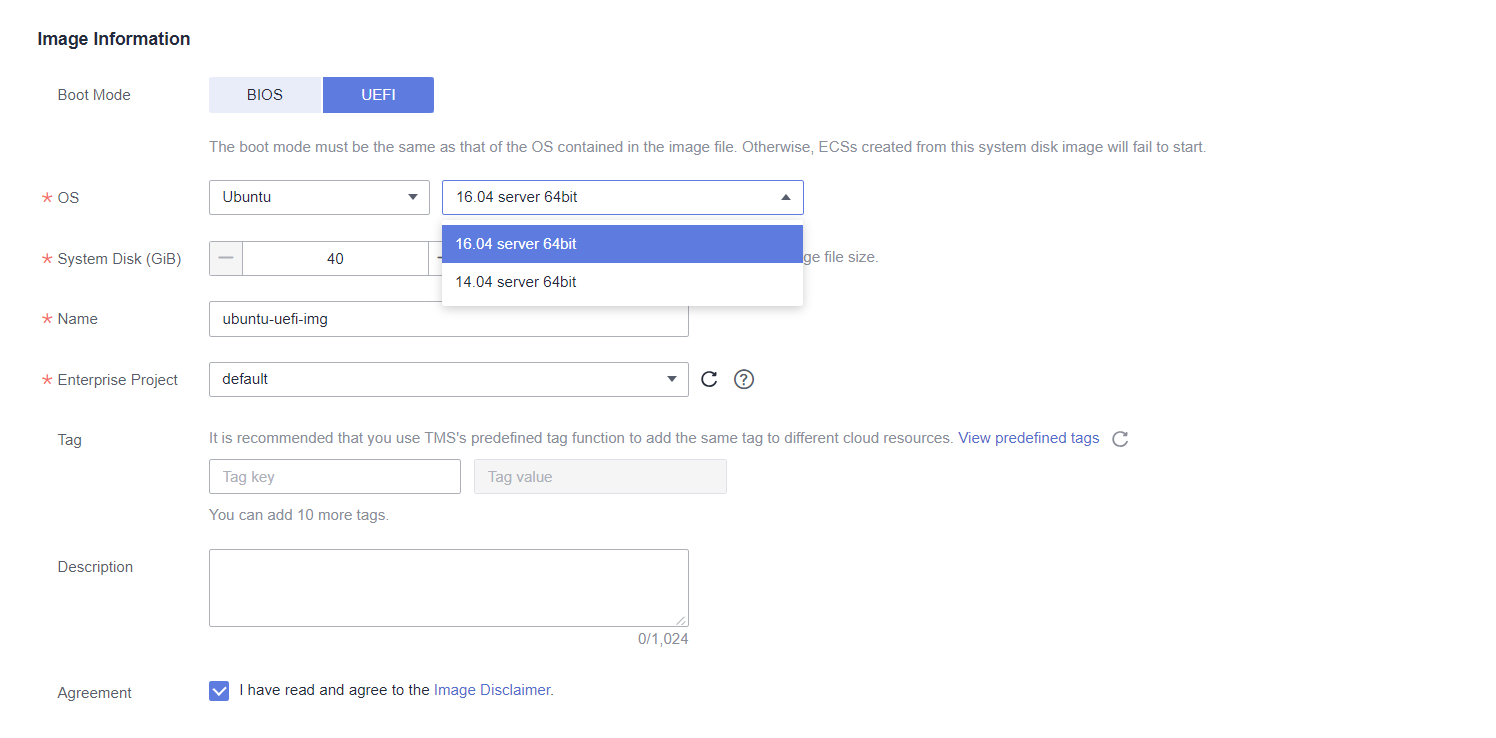This screenshot has height=738, width=1496.
Task: Click the Enterprise Project dropdown caret
Action: [671, 380]
